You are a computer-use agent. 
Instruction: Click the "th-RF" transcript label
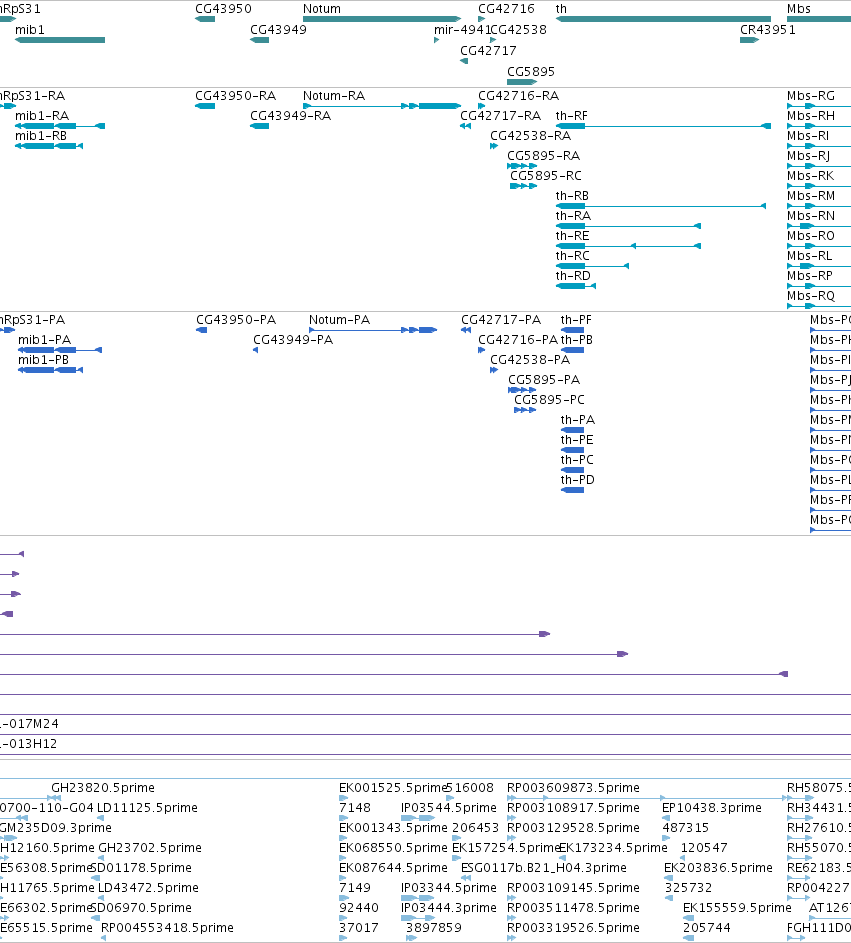point(572,115)
